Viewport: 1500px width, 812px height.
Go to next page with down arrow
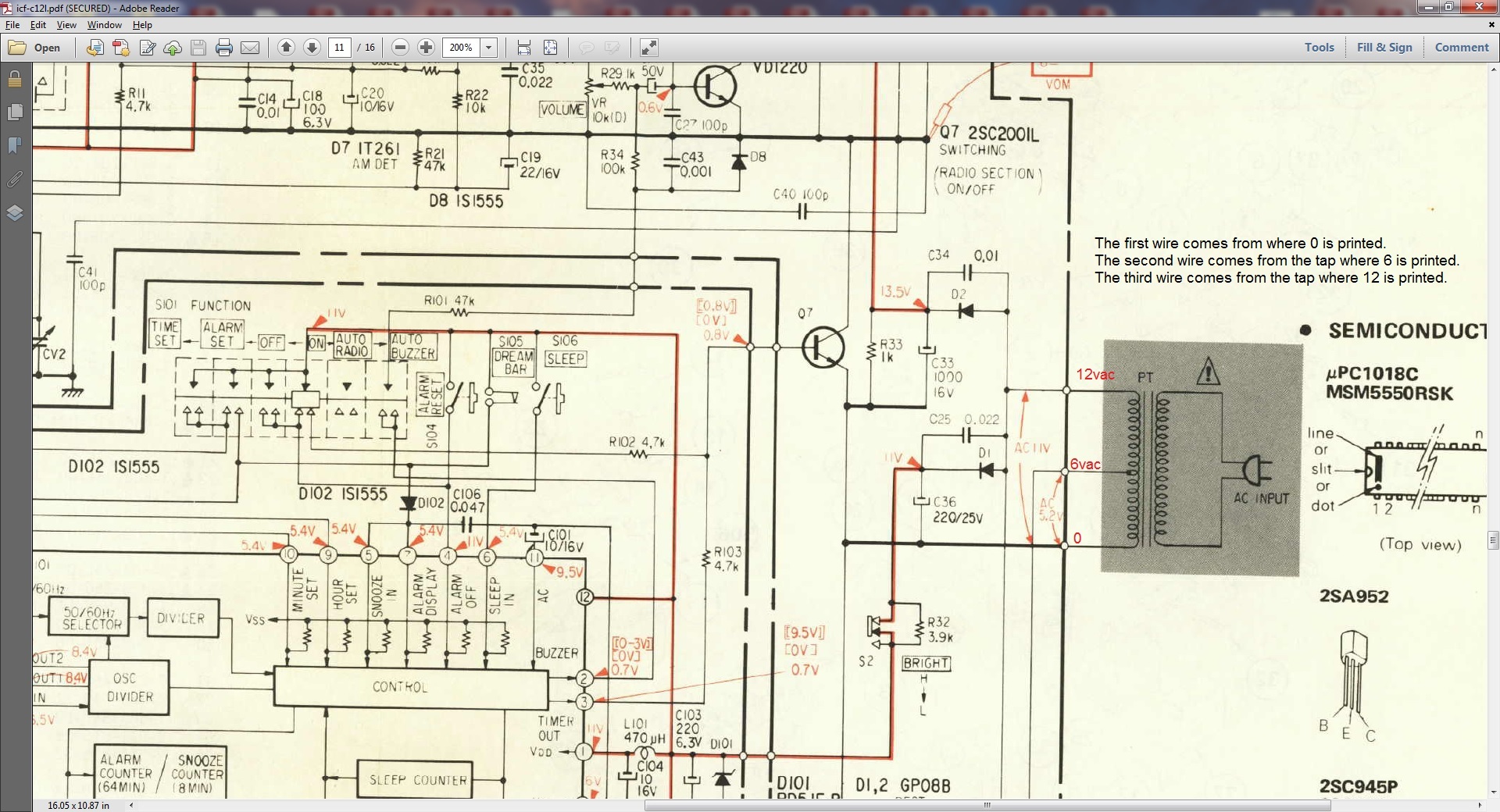click(x=312, y=48)
